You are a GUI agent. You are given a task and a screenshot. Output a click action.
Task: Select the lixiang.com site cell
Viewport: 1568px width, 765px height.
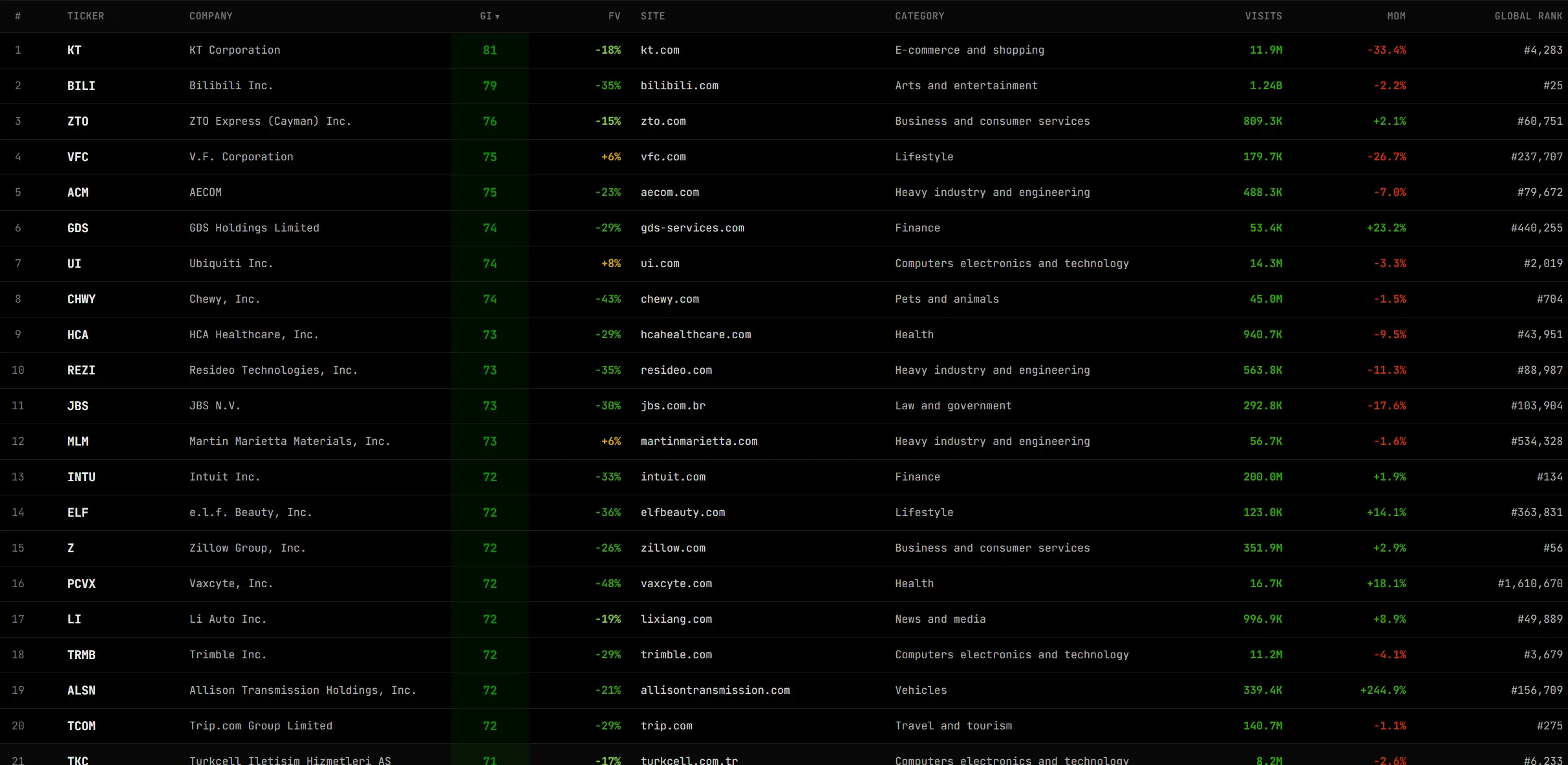[676, 620]
